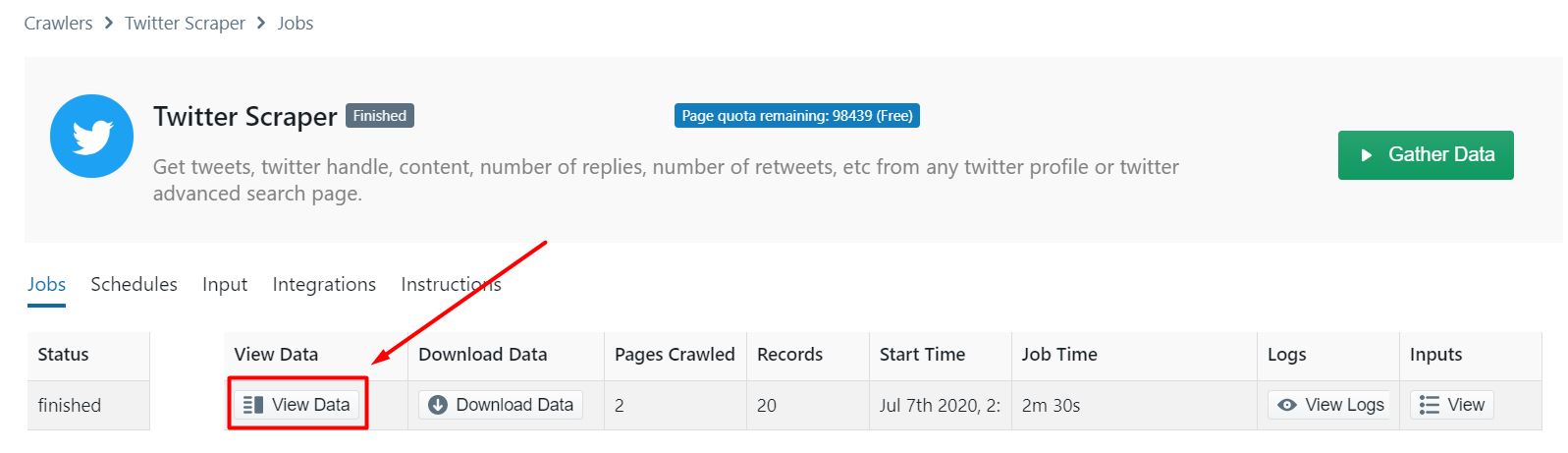Click the Download Data arrow icon
The image size is (1568, 453).
438,405
